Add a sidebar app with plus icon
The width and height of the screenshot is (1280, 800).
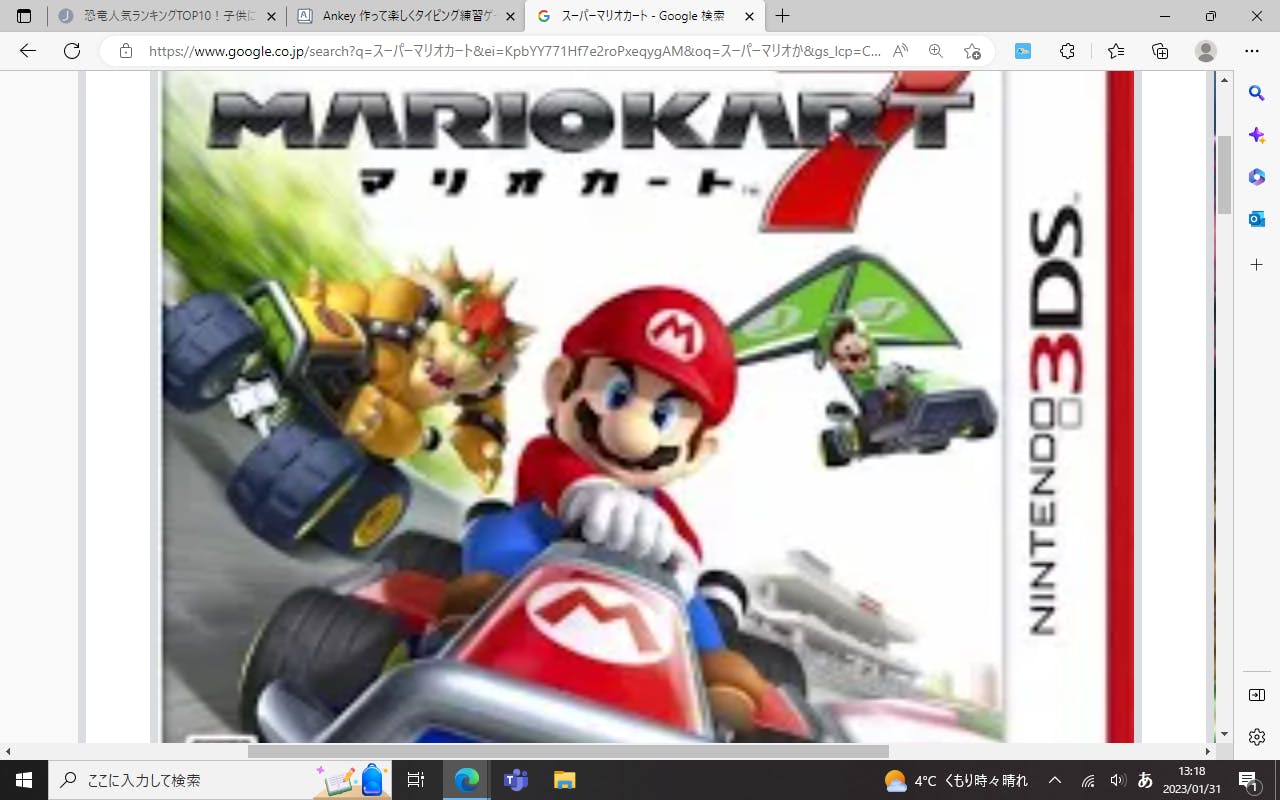[1256, 265]
